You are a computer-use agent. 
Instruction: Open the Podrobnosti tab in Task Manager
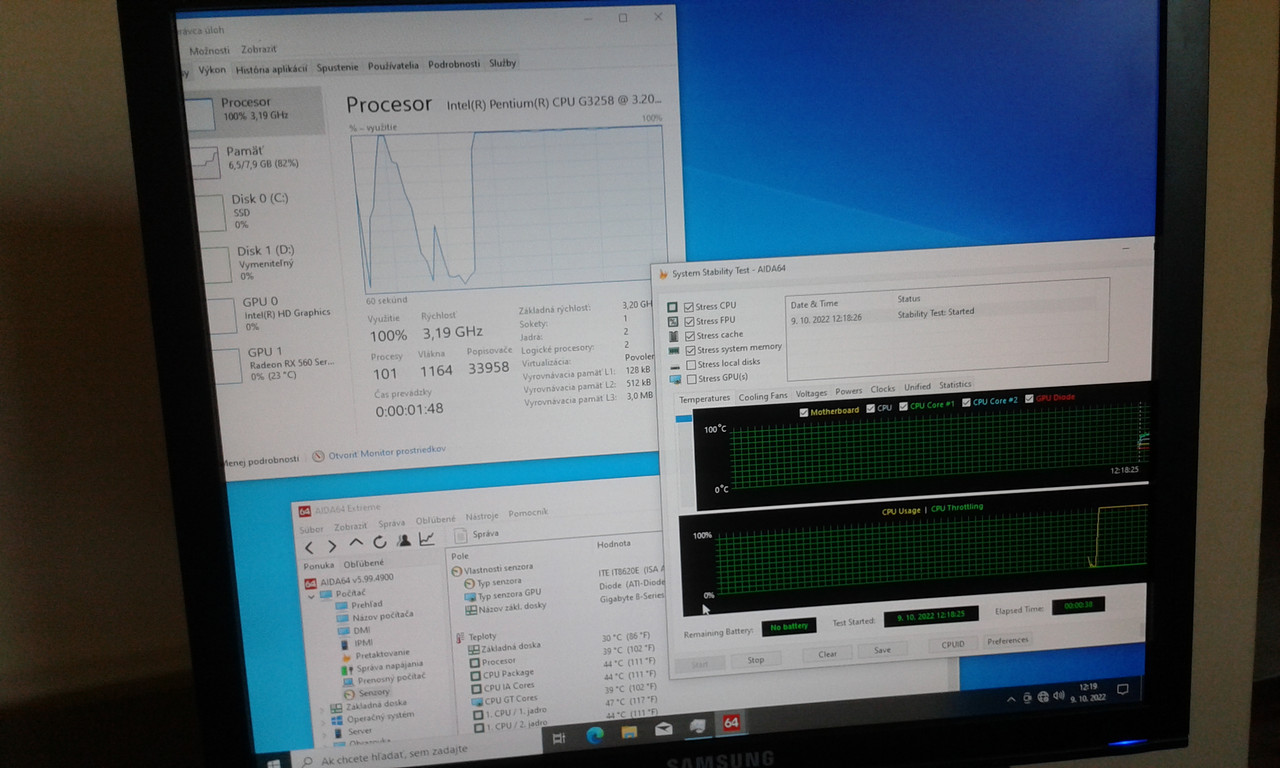click(454, 64)
